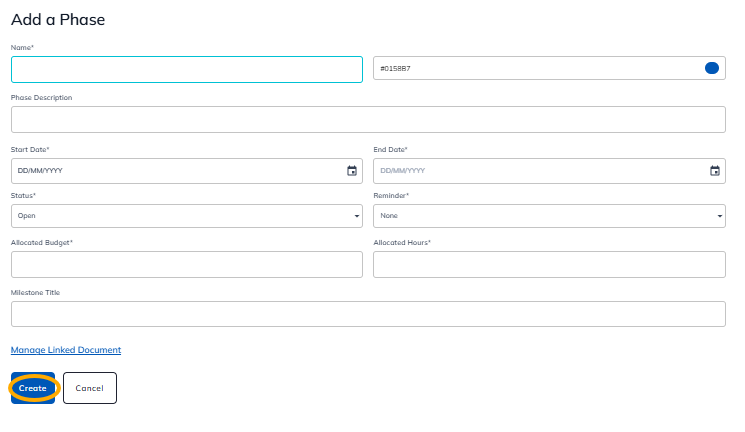Focus the Allocated Budget input box
Screen dimensions: 745x432
pyautogui.click(x=186, y=264)
